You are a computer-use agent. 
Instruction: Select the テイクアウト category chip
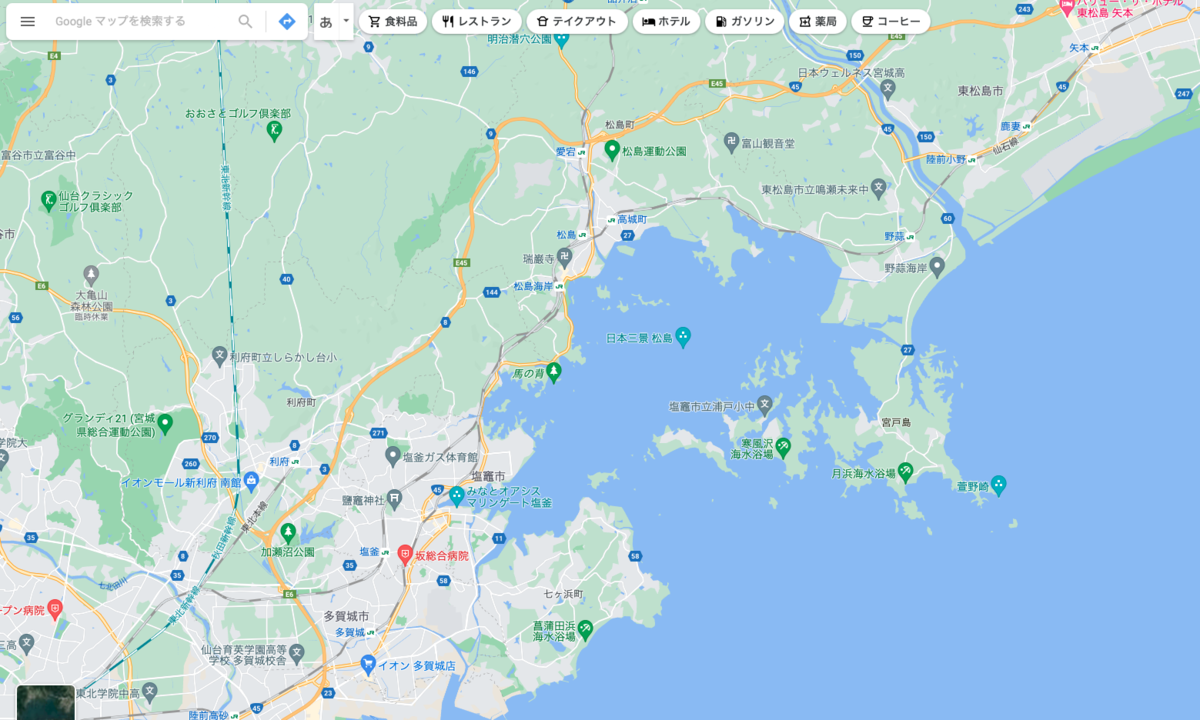(x=577, y=21)
